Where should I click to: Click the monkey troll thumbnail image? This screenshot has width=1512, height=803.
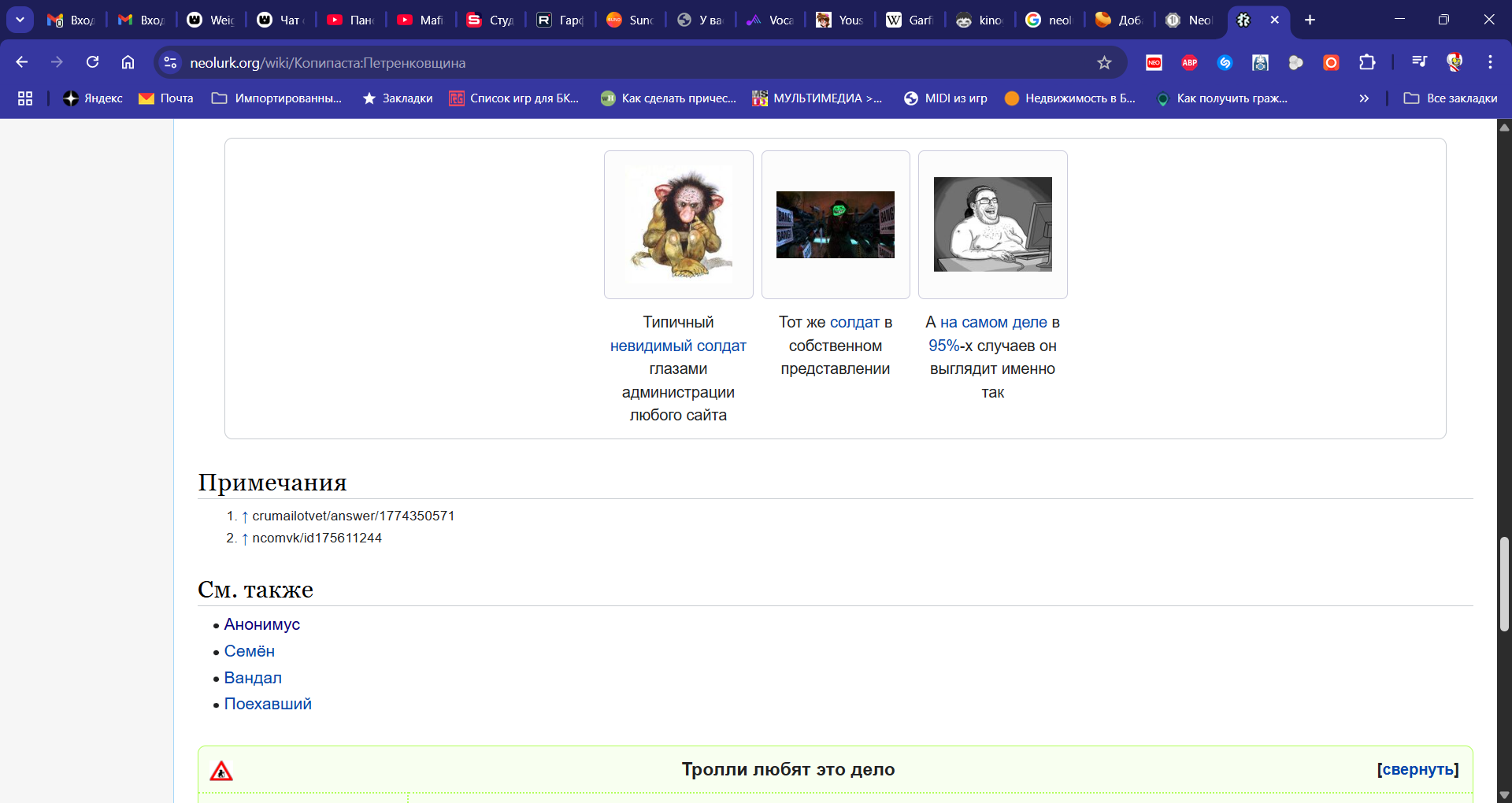tap(679, 224)
